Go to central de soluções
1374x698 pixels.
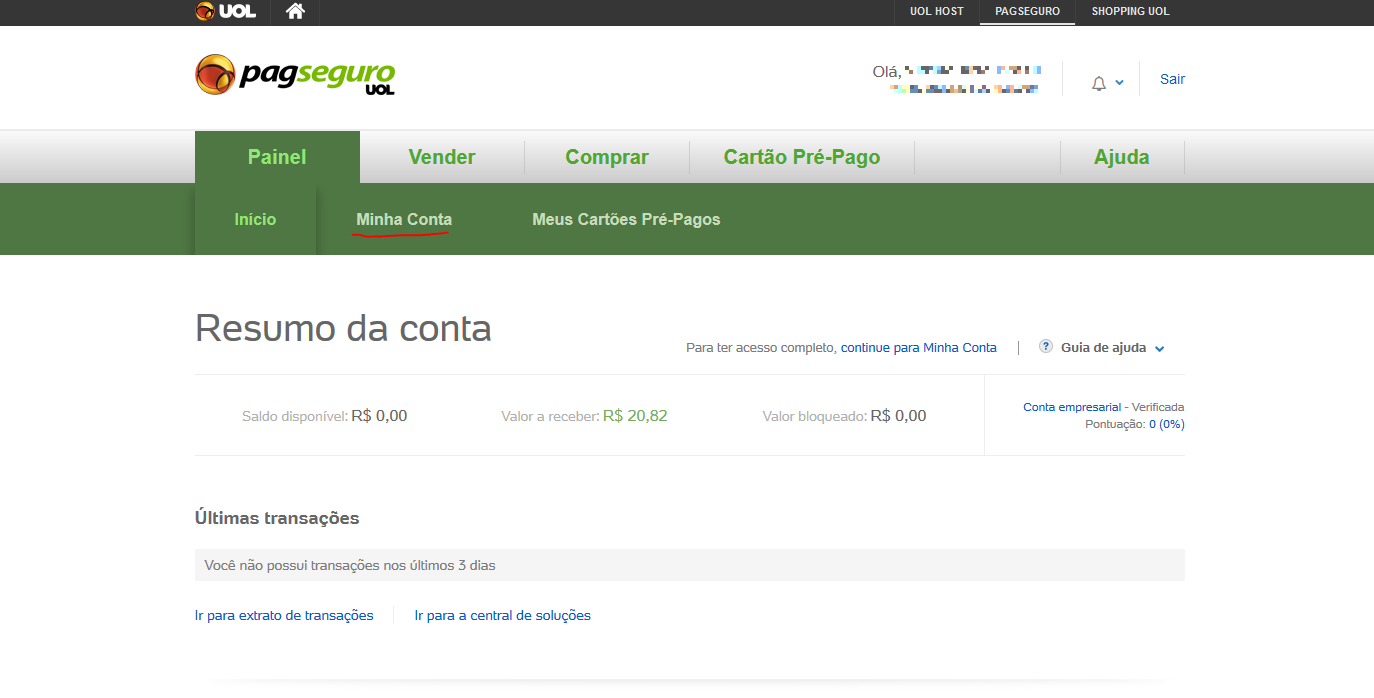pyautogui.click(x=503, y=615)
